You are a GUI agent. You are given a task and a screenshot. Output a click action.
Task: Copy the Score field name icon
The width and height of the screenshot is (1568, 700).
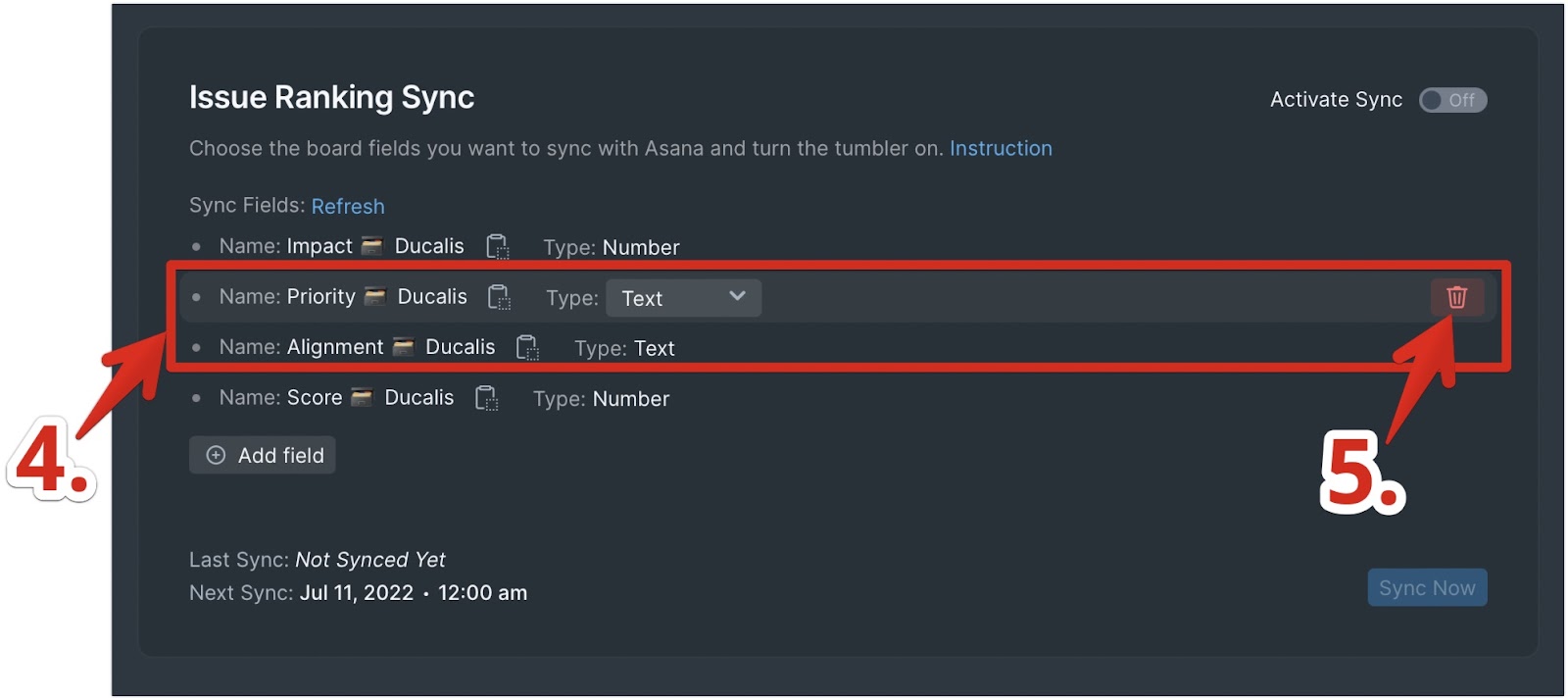[x=486, y=398]
